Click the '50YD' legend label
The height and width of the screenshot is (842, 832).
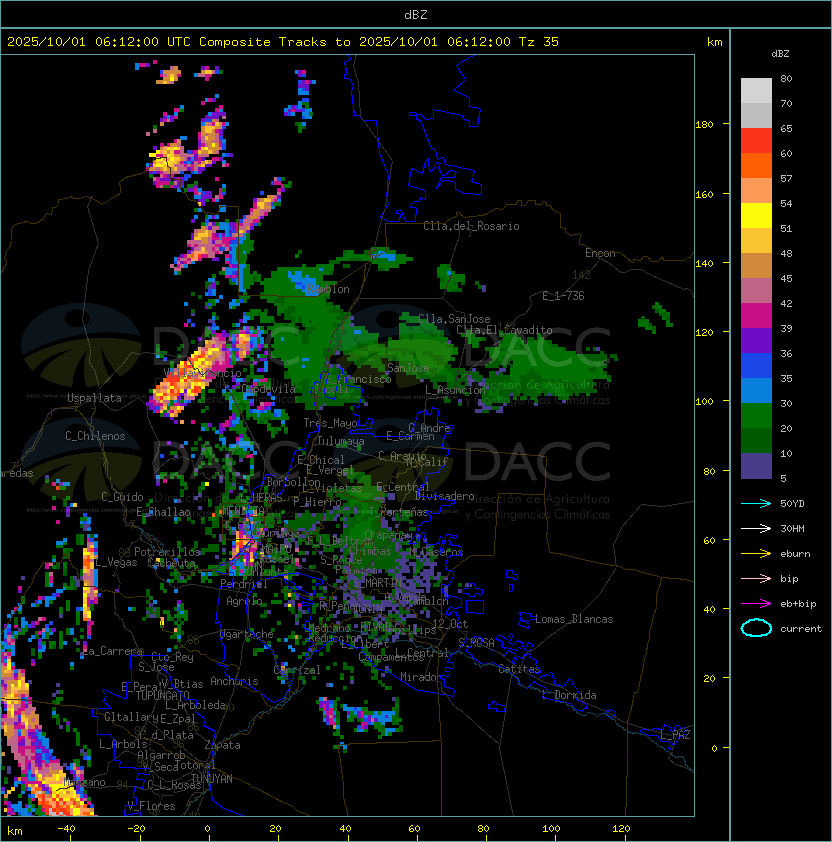[792, 504]
